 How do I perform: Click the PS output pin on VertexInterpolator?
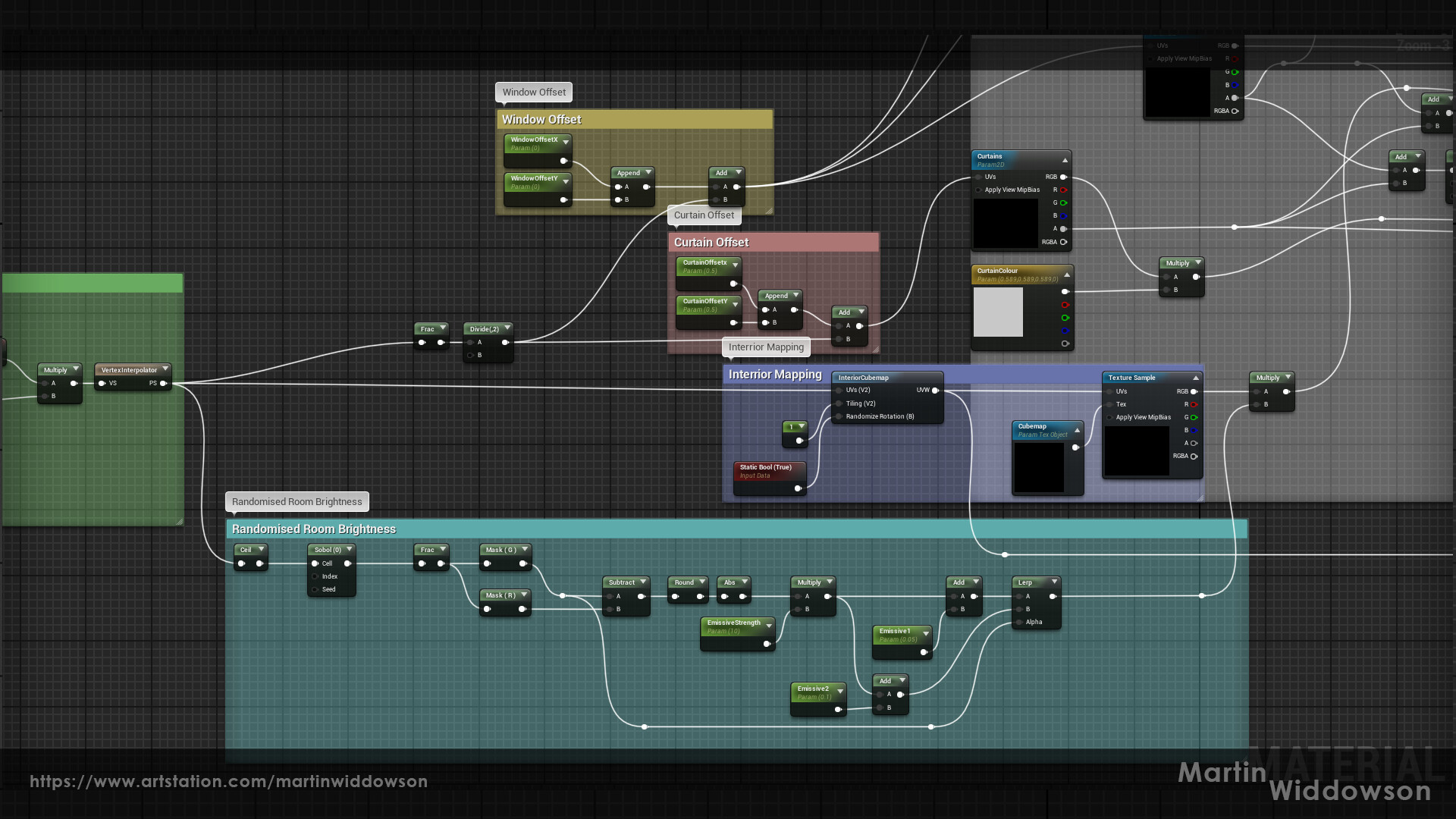(x=163, y=384)
